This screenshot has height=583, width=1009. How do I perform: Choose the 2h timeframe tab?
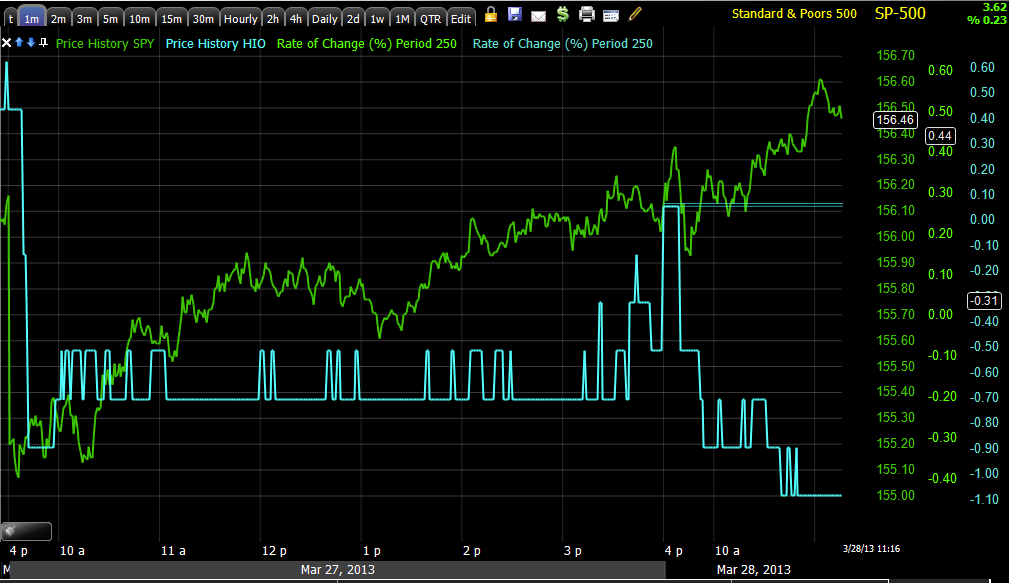point(273,19)
